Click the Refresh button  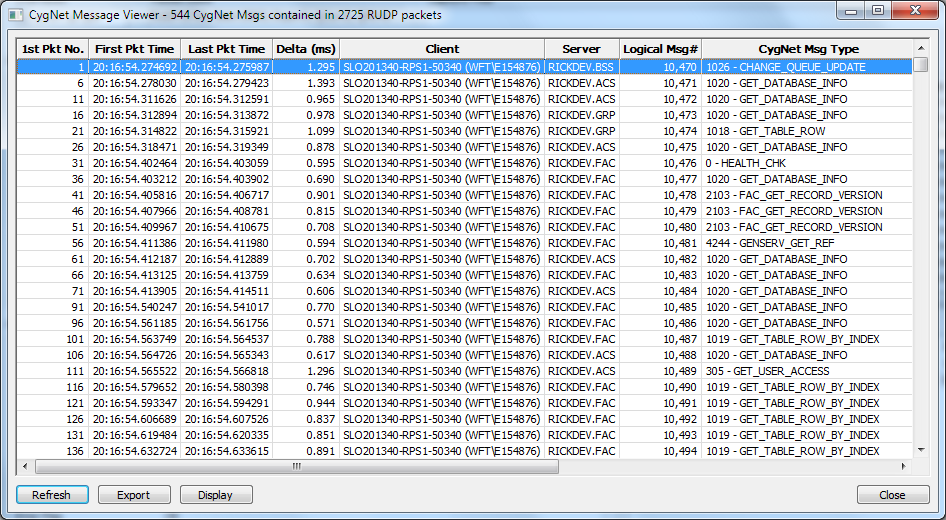tap(52, 495)
